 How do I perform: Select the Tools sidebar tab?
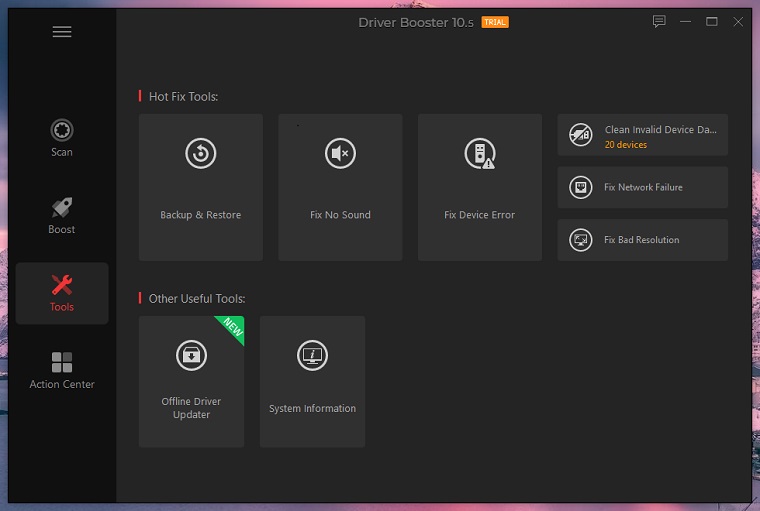(62, 293)
